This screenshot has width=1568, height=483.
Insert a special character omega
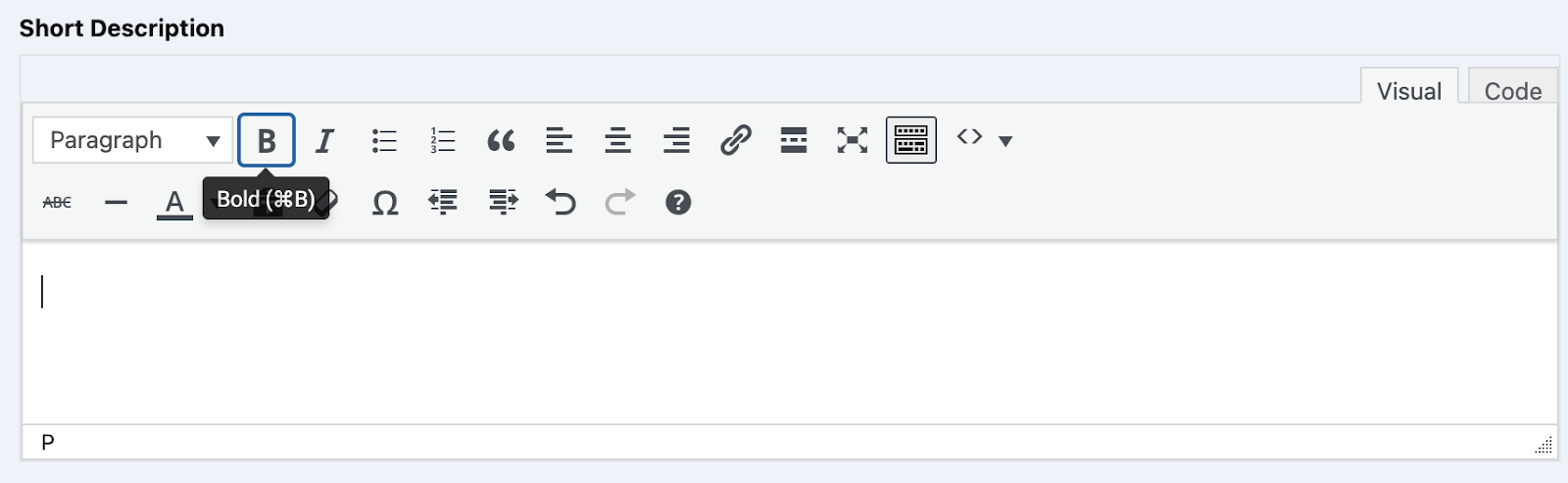click(385, 203)
